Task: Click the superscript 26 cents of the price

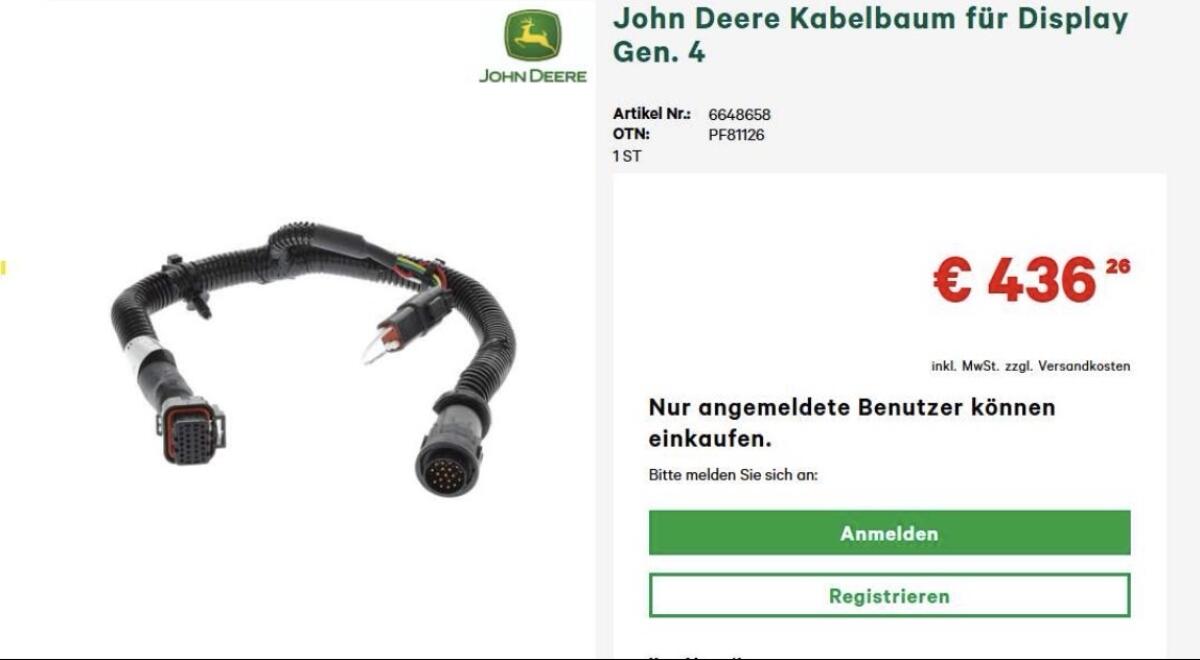Action: [x=1118, y=266]
